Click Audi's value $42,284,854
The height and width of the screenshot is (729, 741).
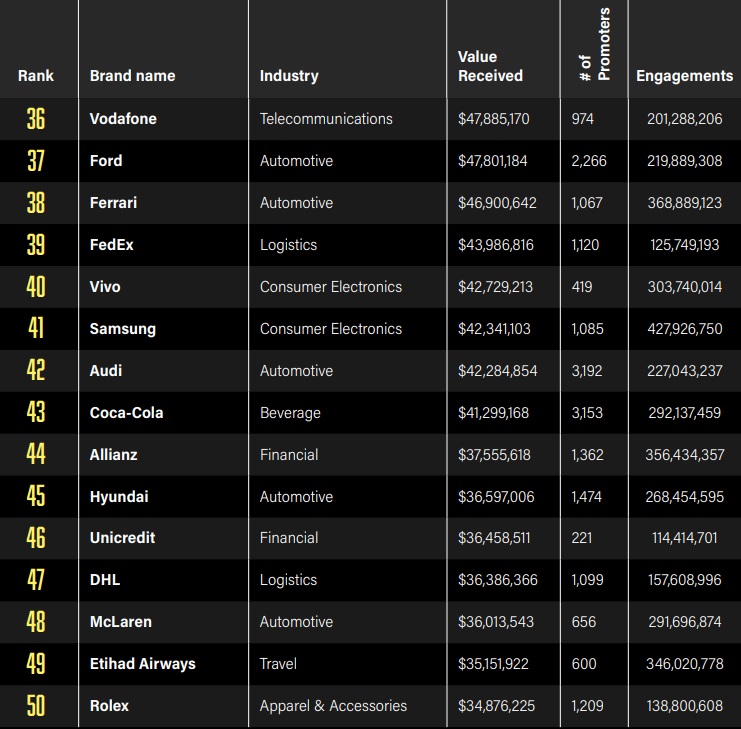pyautogui.click(x=497, y=371)
